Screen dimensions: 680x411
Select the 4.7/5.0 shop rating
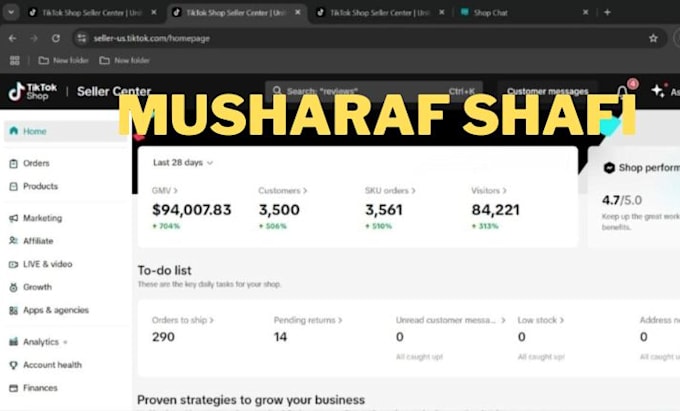[622, 200]
